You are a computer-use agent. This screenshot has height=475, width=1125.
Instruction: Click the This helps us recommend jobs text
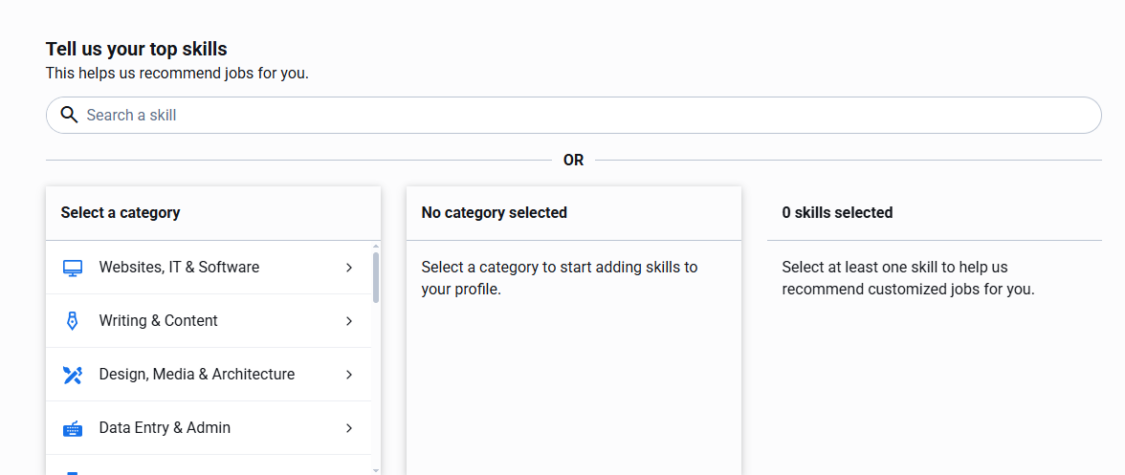[177, 73]
